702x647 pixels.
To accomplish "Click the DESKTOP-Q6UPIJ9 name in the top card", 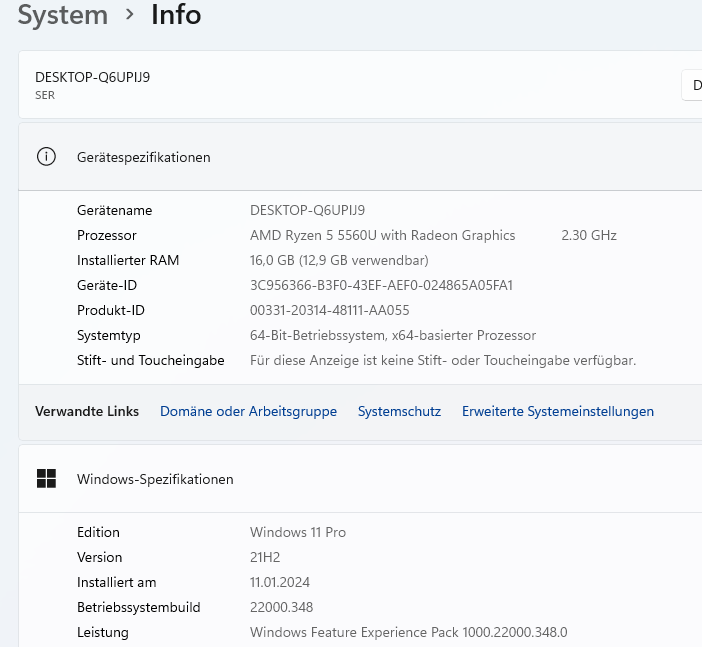I will point(93,77).
